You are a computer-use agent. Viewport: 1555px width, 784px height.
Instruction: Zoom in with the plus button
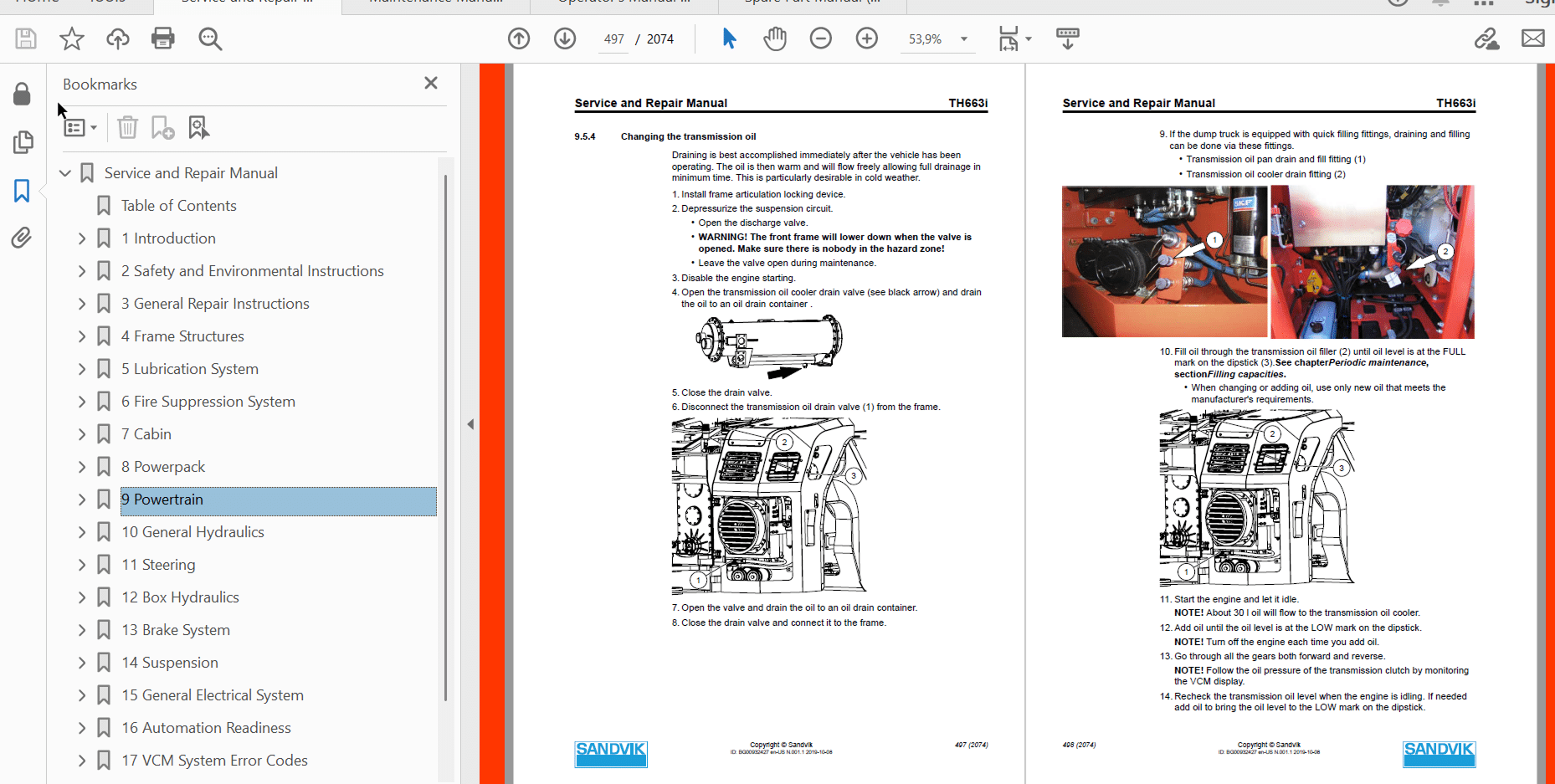[x=867, y=38]
